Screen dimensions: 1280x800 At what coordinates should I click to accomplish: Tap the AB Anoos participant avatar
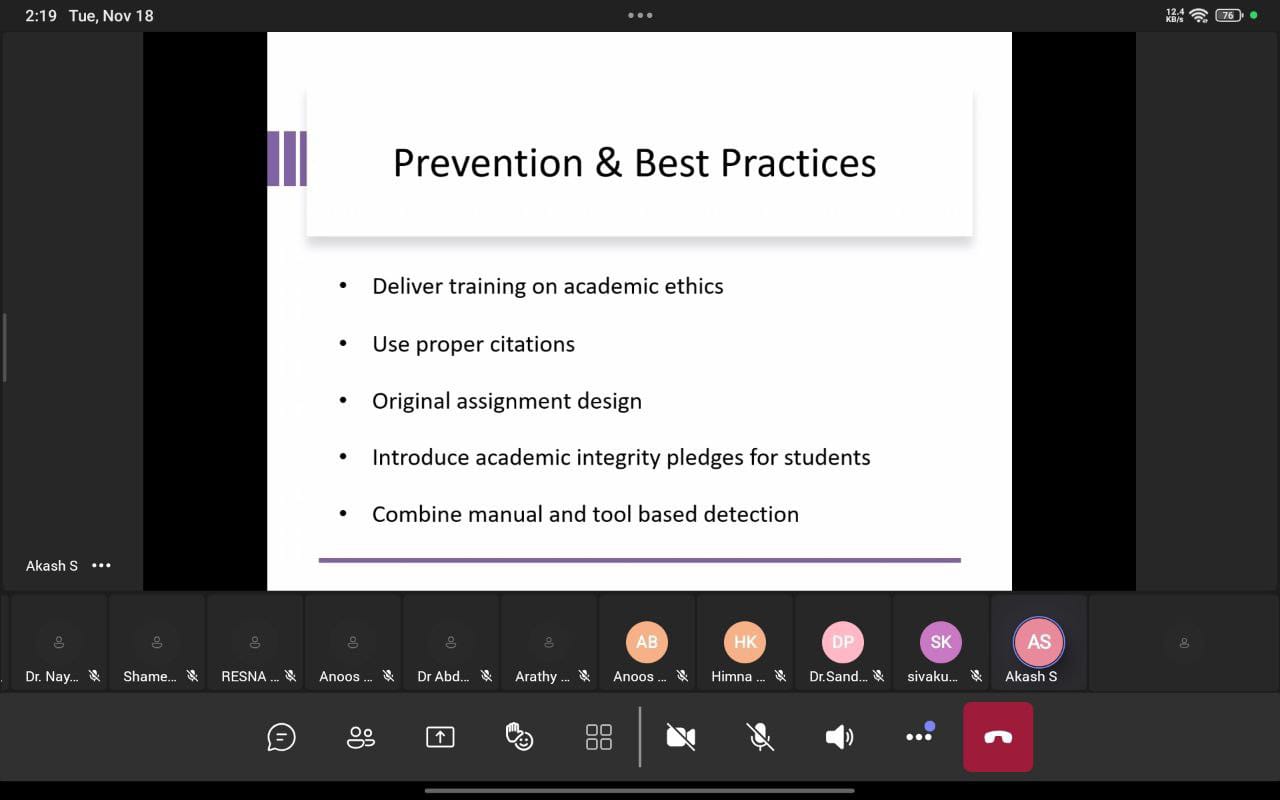[647, 642]
